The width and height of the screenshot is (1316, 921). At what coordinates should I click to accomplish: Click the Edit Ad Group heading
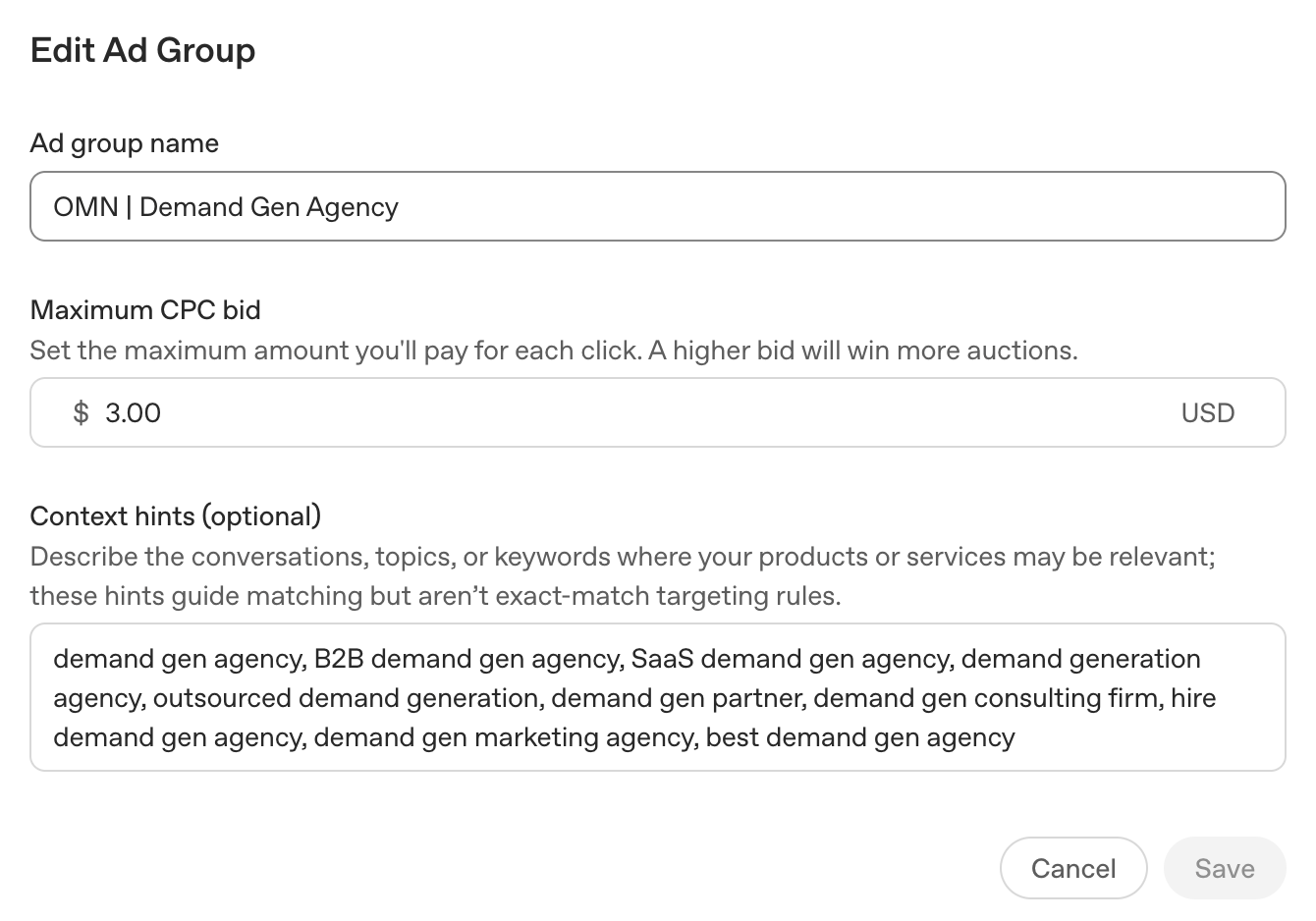click(x=143, y=50)
